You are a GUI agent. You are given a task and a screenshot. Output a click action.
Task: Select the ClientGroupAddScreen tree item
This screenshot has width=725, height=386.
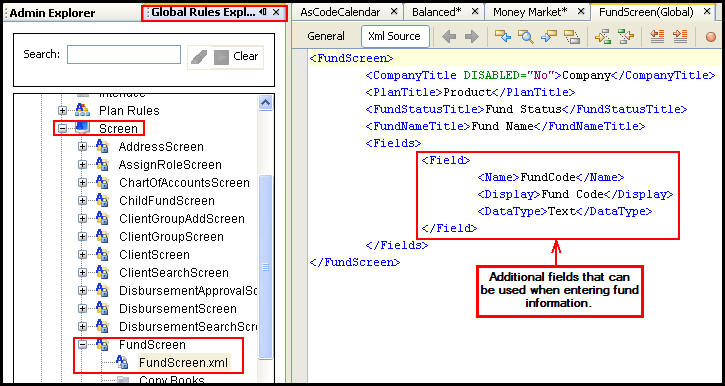click(x=182, y=219)
